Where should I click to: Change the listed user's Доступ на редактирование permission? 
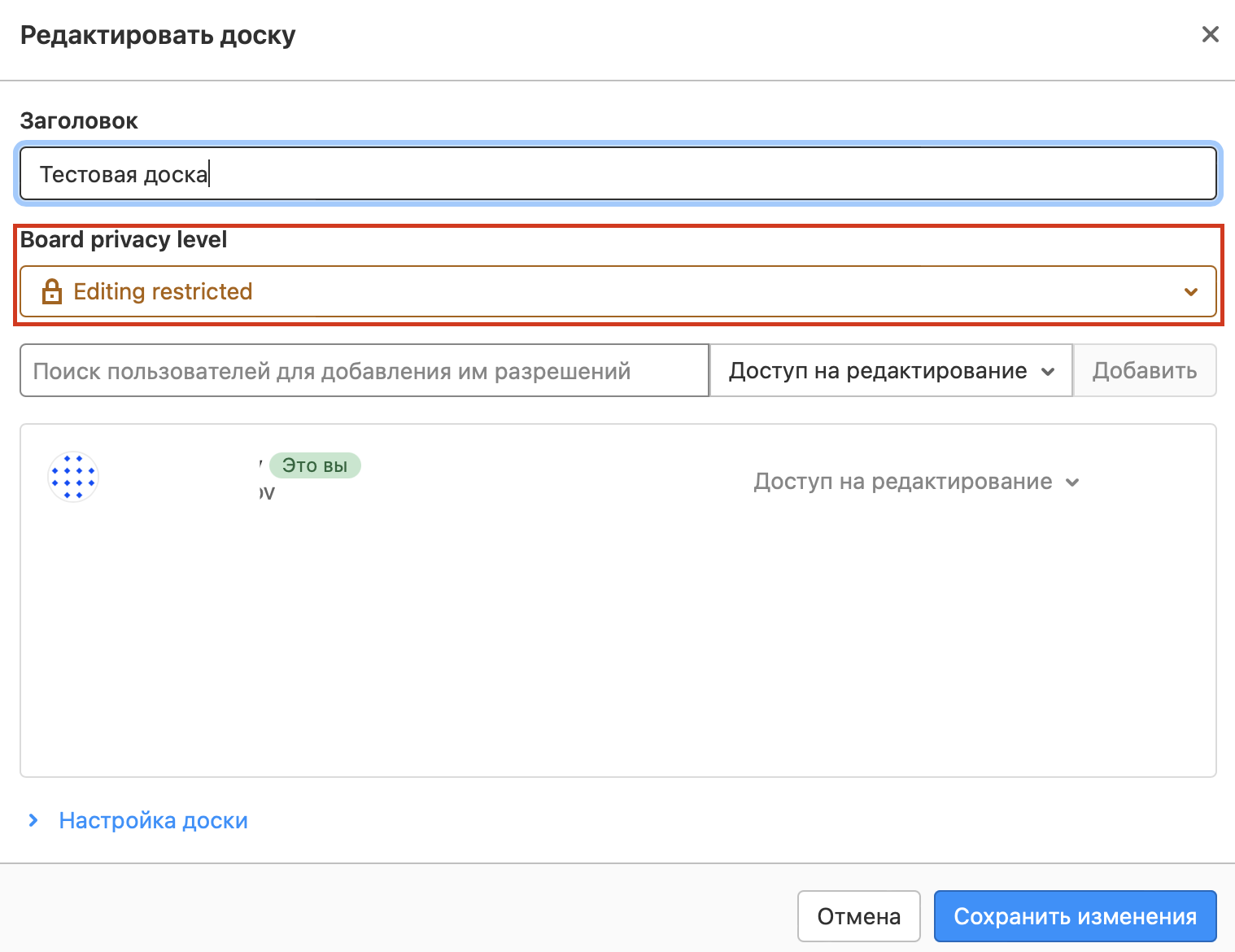(x=903, y=482)
